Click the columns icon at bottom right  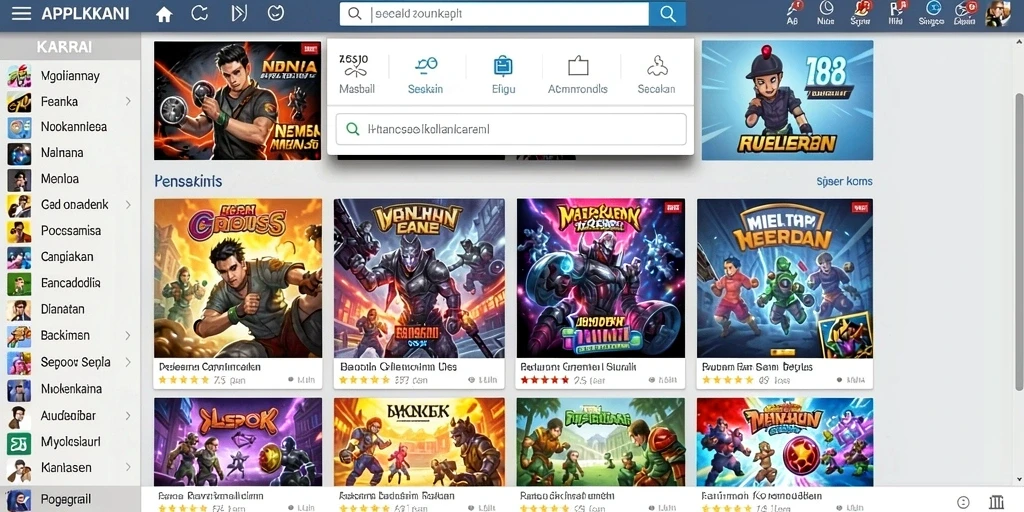coord(997,502)
